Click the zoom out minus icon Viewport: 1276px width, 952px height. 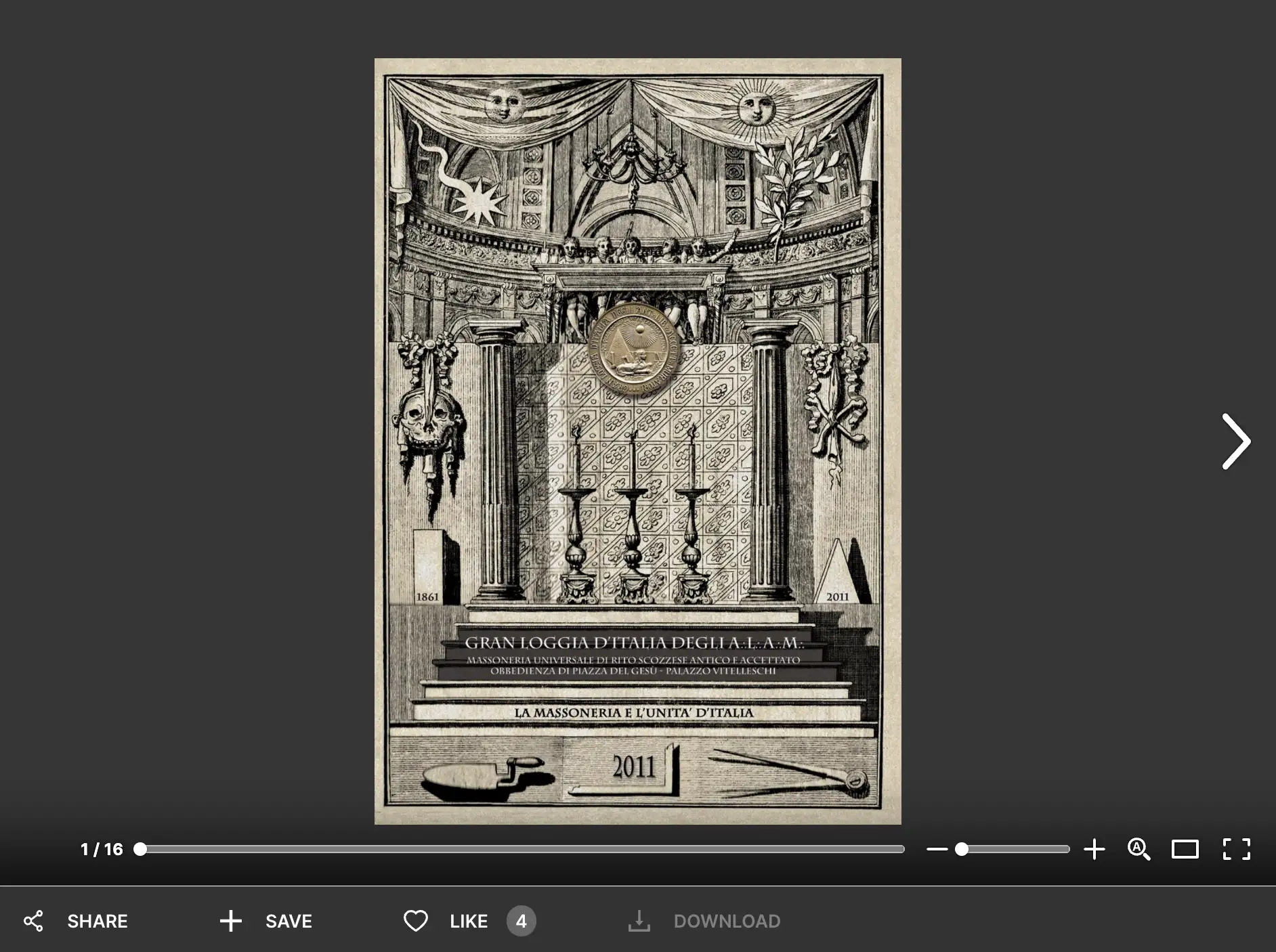pos(937,849)
